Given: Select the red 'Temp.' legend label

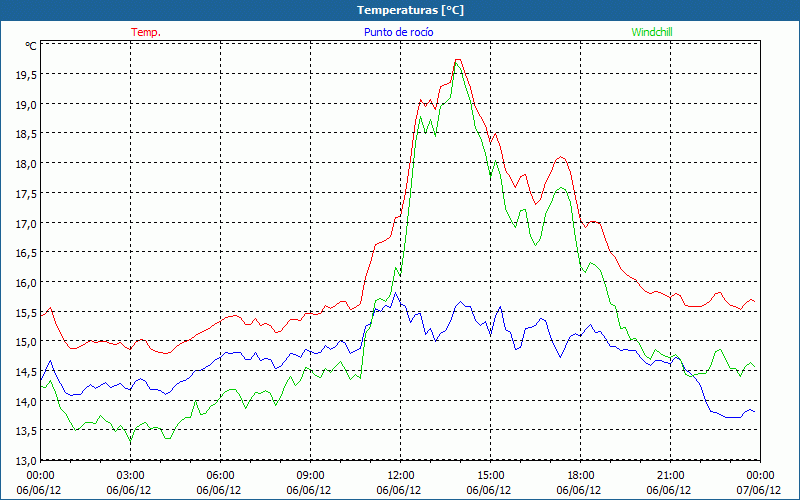Looking at the screenshot, I should pyautogui.click(x=146, y=32).
